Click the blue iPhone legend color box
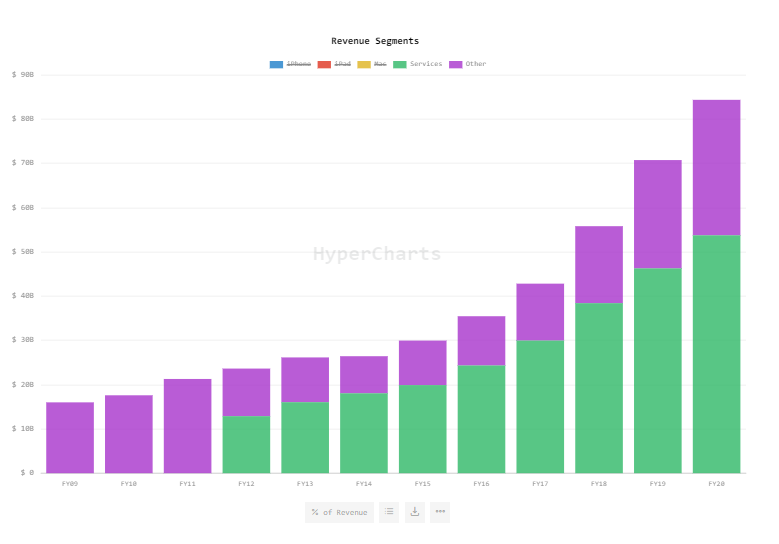779x544 pixels. pyautogui.click(x=276, y=64)
